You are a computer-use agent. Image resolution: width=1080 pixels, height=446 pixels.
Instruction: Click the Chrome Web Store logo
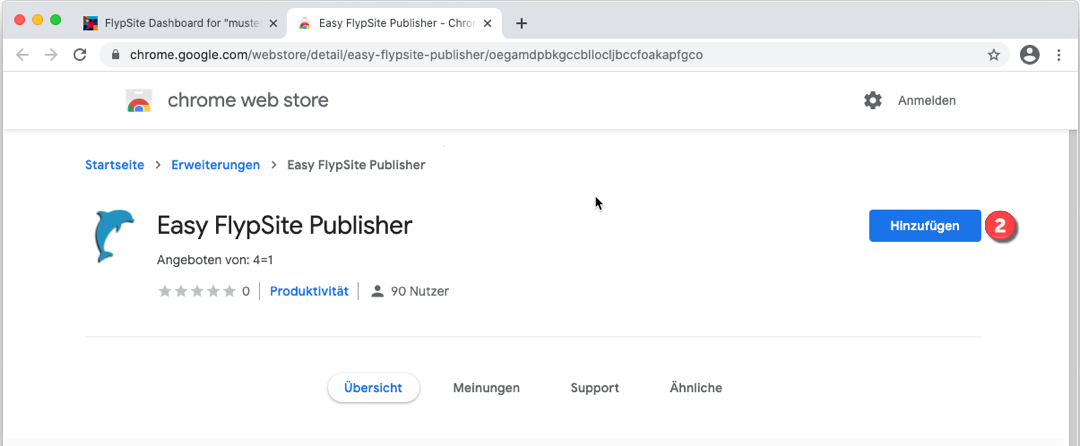(139, 100)
